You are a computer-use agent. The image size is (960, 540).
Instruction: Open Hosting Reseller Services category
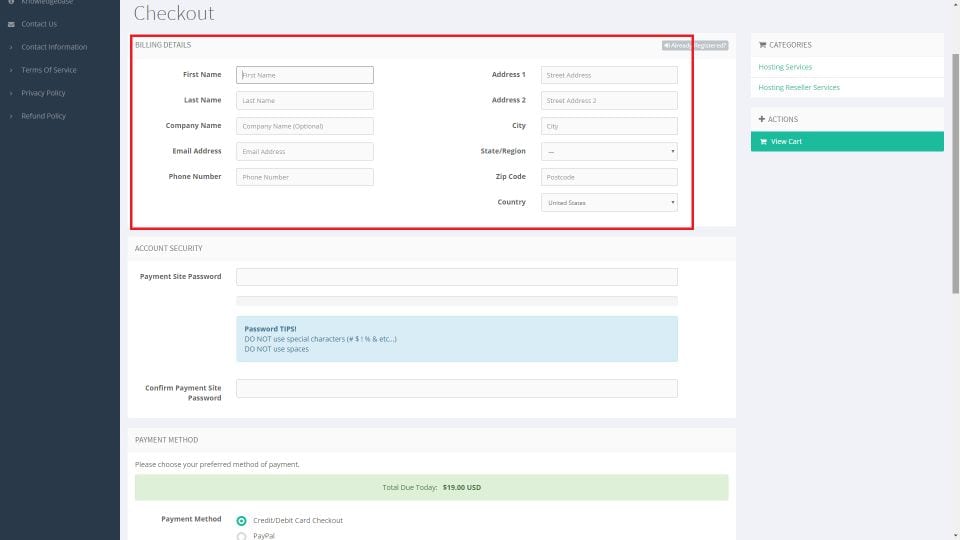pos(799,88)
